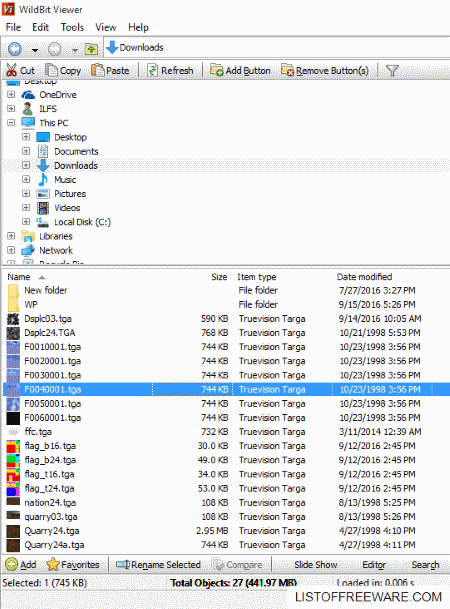Select flag_b16.tga colored thumbnail
This screenshot has height=609, width=450.
[13, 446]
